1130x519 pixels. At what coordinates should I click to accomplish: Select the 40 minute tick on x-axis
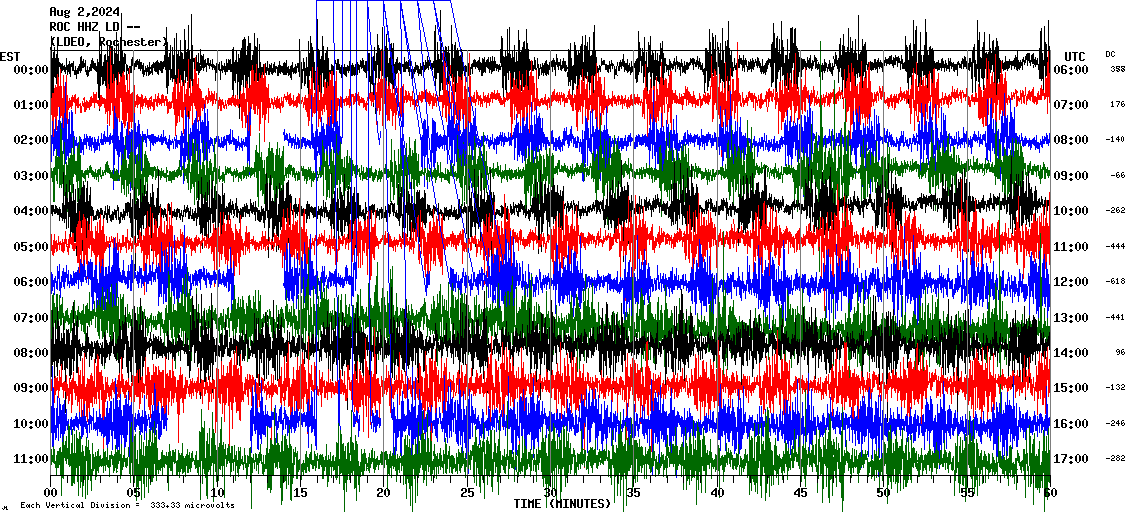pyautogui.click(x=717, y=493)
